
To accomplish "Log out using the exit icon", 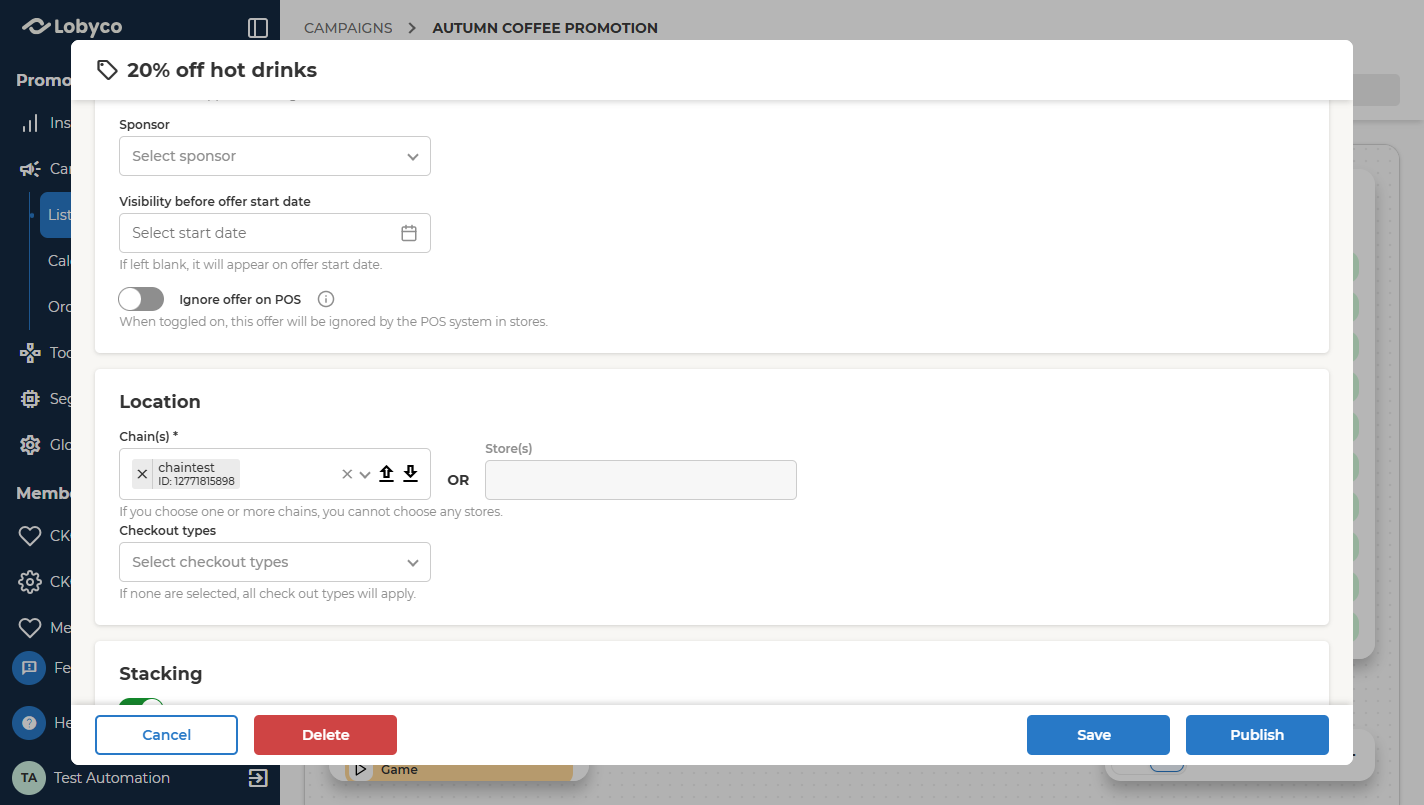I will tap(258, 777).
